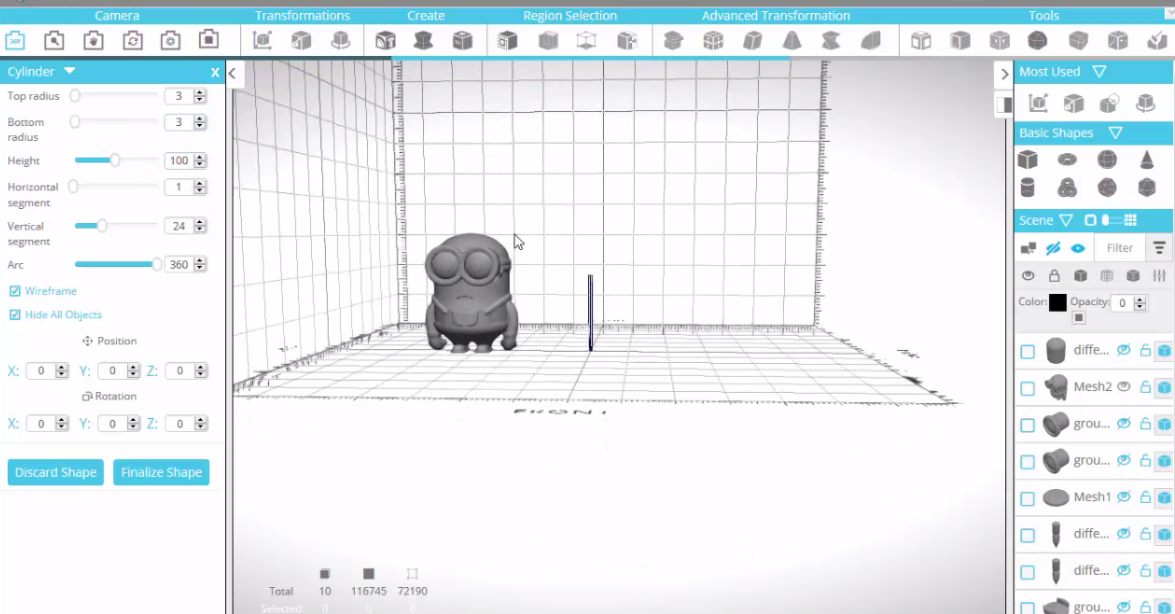Image resolution: width=1175 pixels, height=614 pixels.
Task: Open the Tools tab
Action: pos(1044,15)
